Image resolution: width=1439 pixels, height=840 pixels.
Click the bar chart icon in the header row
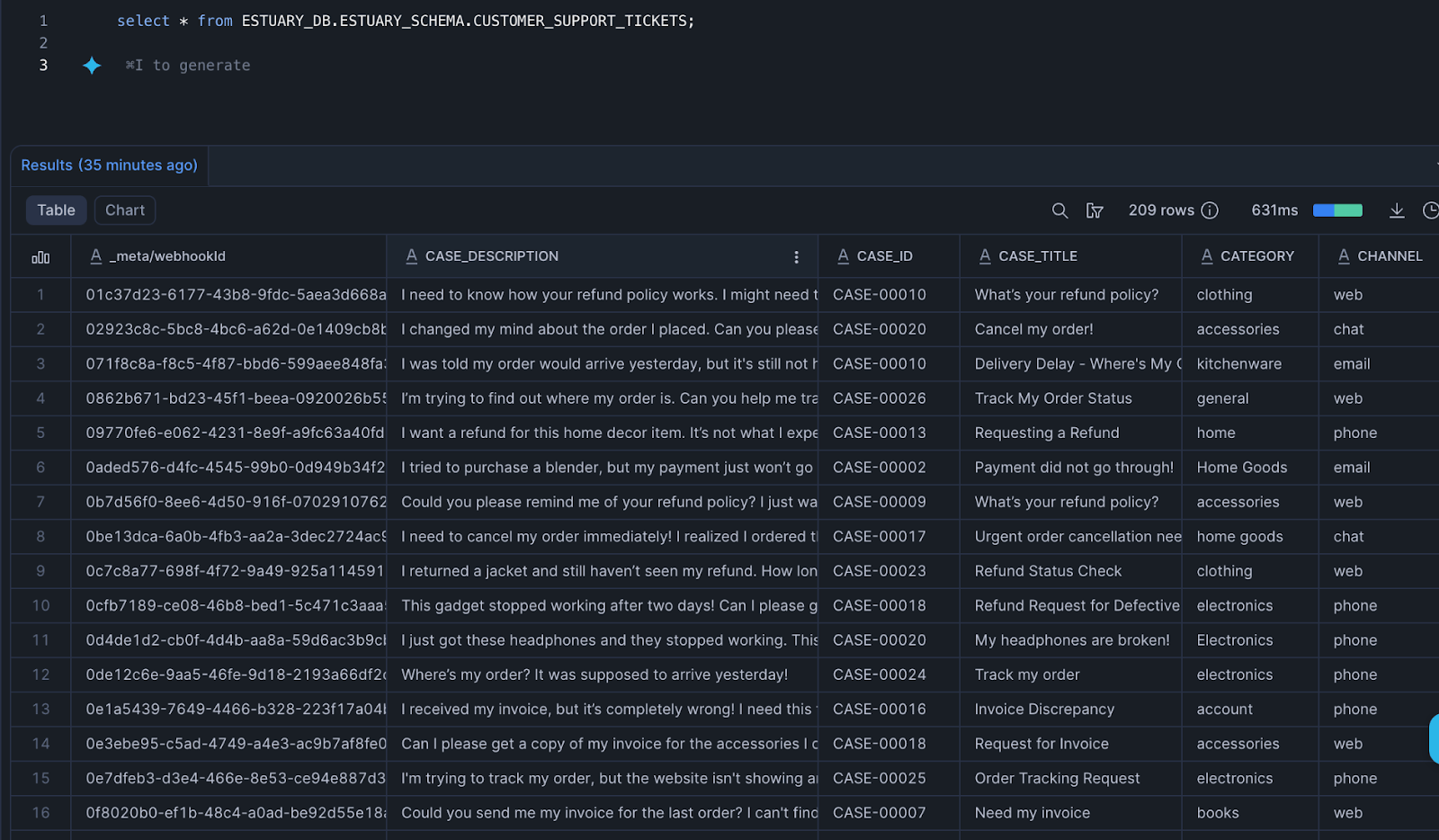(x=40, y=256)
